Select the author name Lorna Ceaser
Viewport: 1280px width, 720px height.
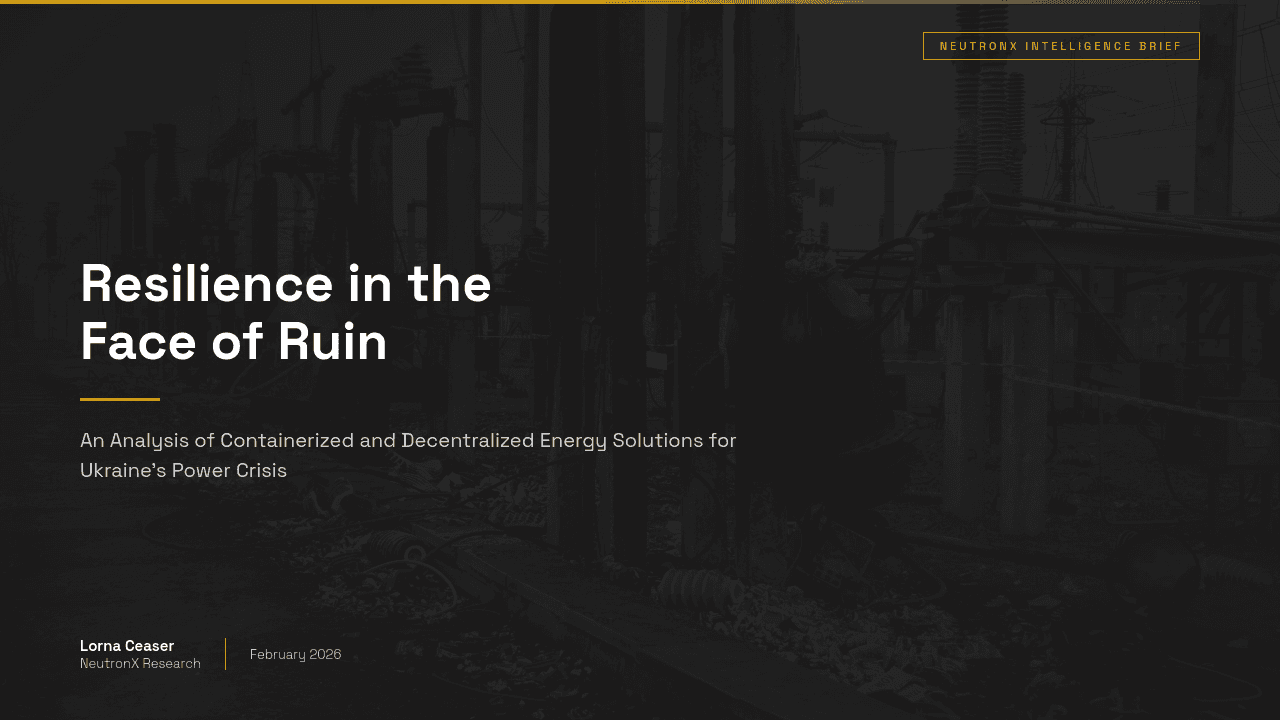[126, 646]
